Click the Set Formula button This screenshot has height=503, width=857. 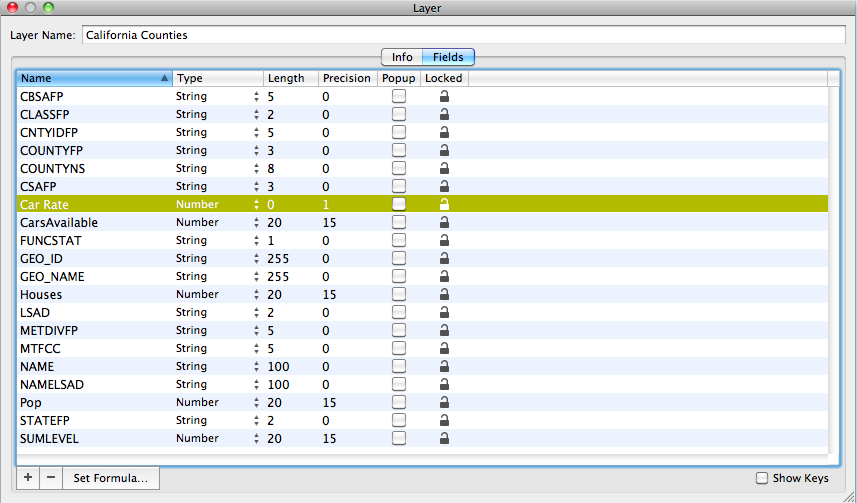pyautogui.click(x=111, y=478)
